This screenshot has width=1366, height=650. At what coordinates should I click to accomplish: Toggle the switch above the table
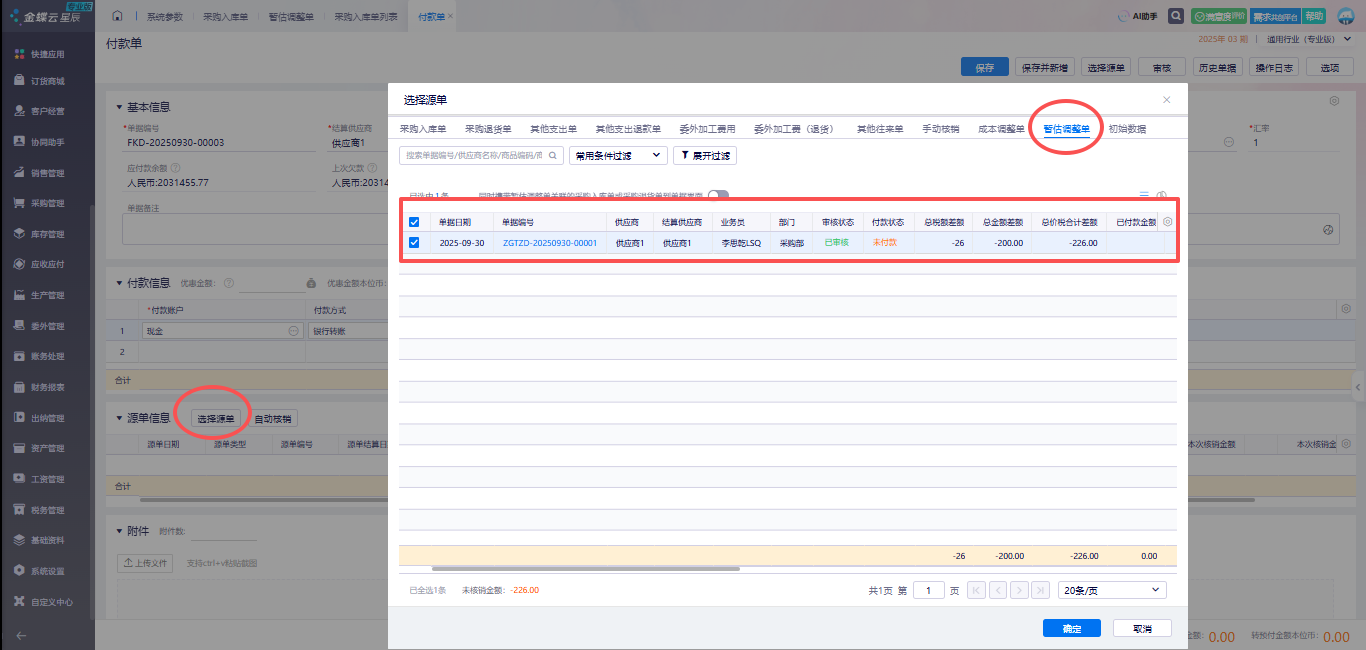tap(718, 196)
